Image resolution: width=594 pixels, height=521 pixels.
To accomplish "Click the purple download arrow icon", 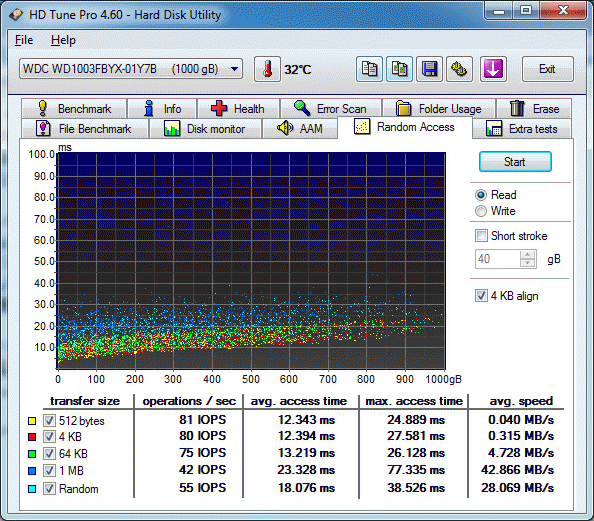I will click(493, 69).
